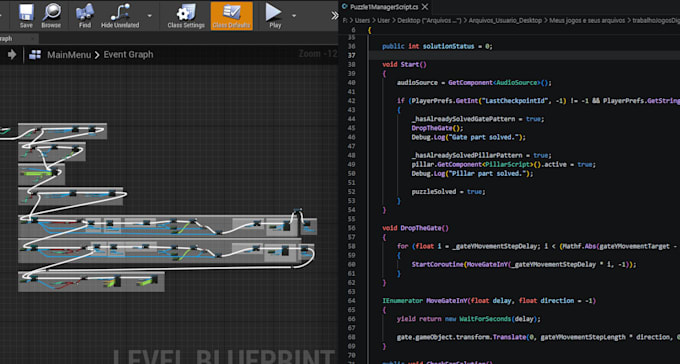
Task: Open the Play options dropdown arrow
Action: tap(294, 16)
